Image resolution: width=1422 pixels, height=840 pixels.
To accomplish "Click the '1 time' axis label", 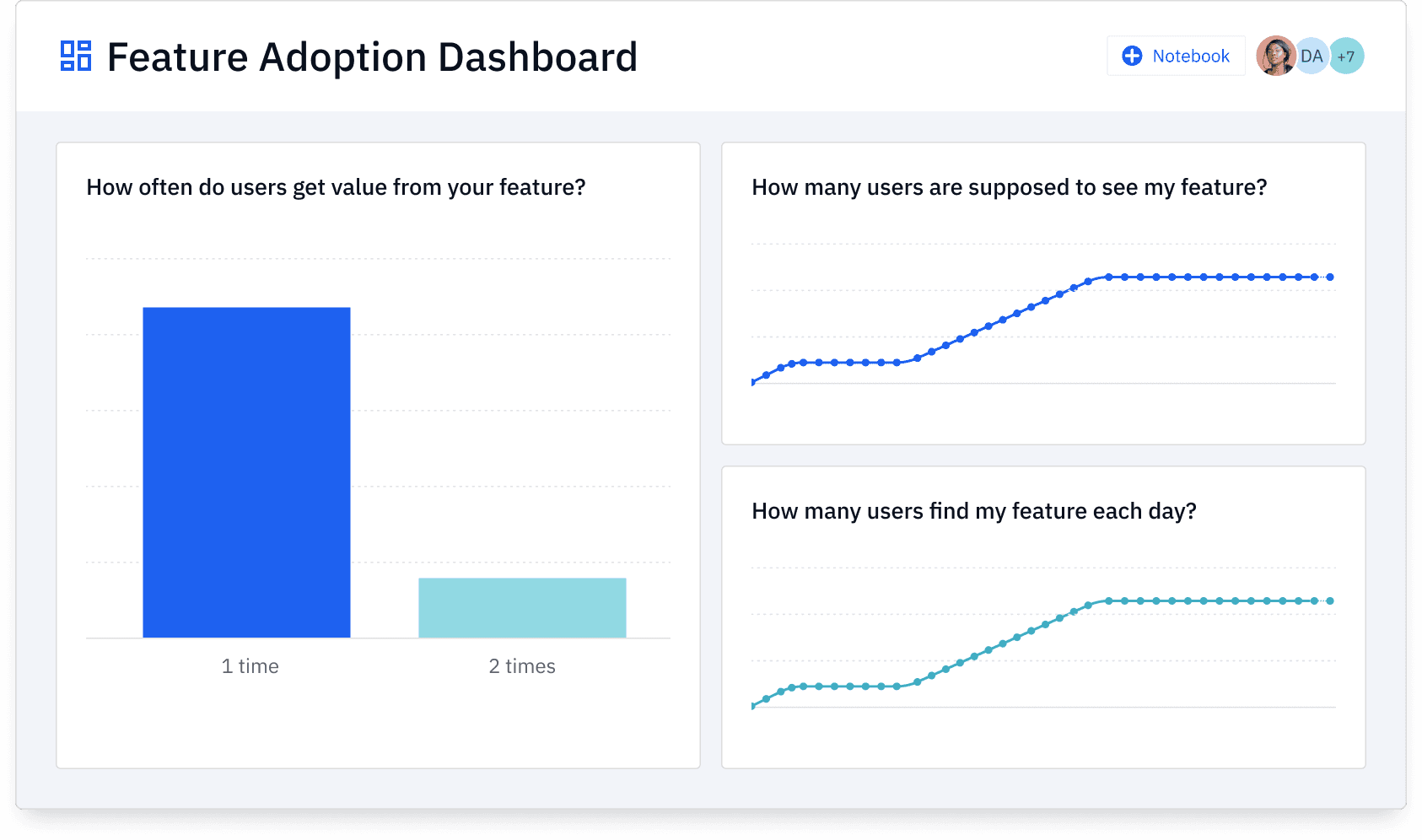I will pos(250,666).
